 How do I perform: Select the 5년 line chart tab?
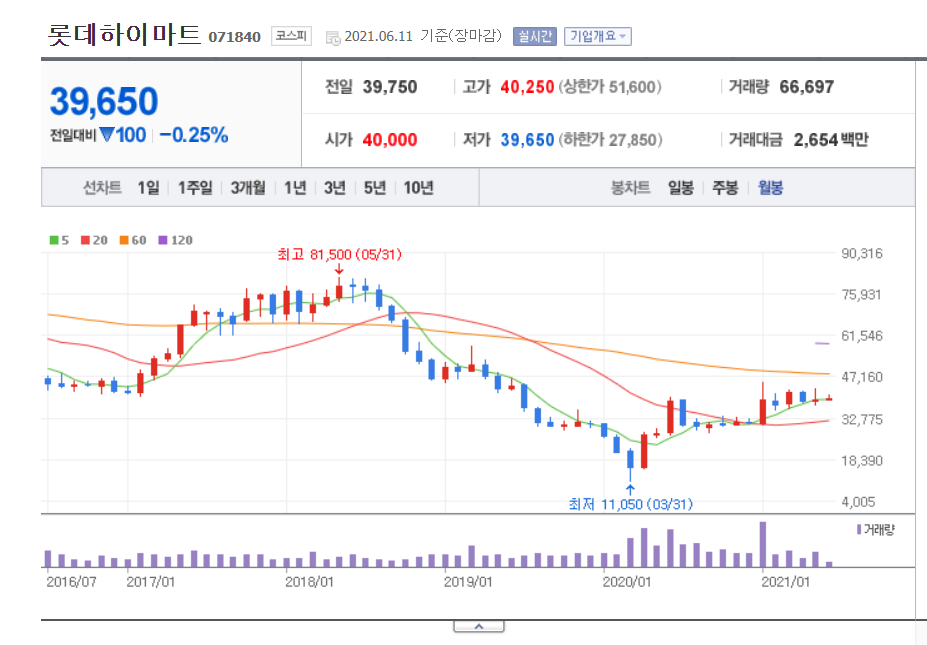click(x=375, y=188)
